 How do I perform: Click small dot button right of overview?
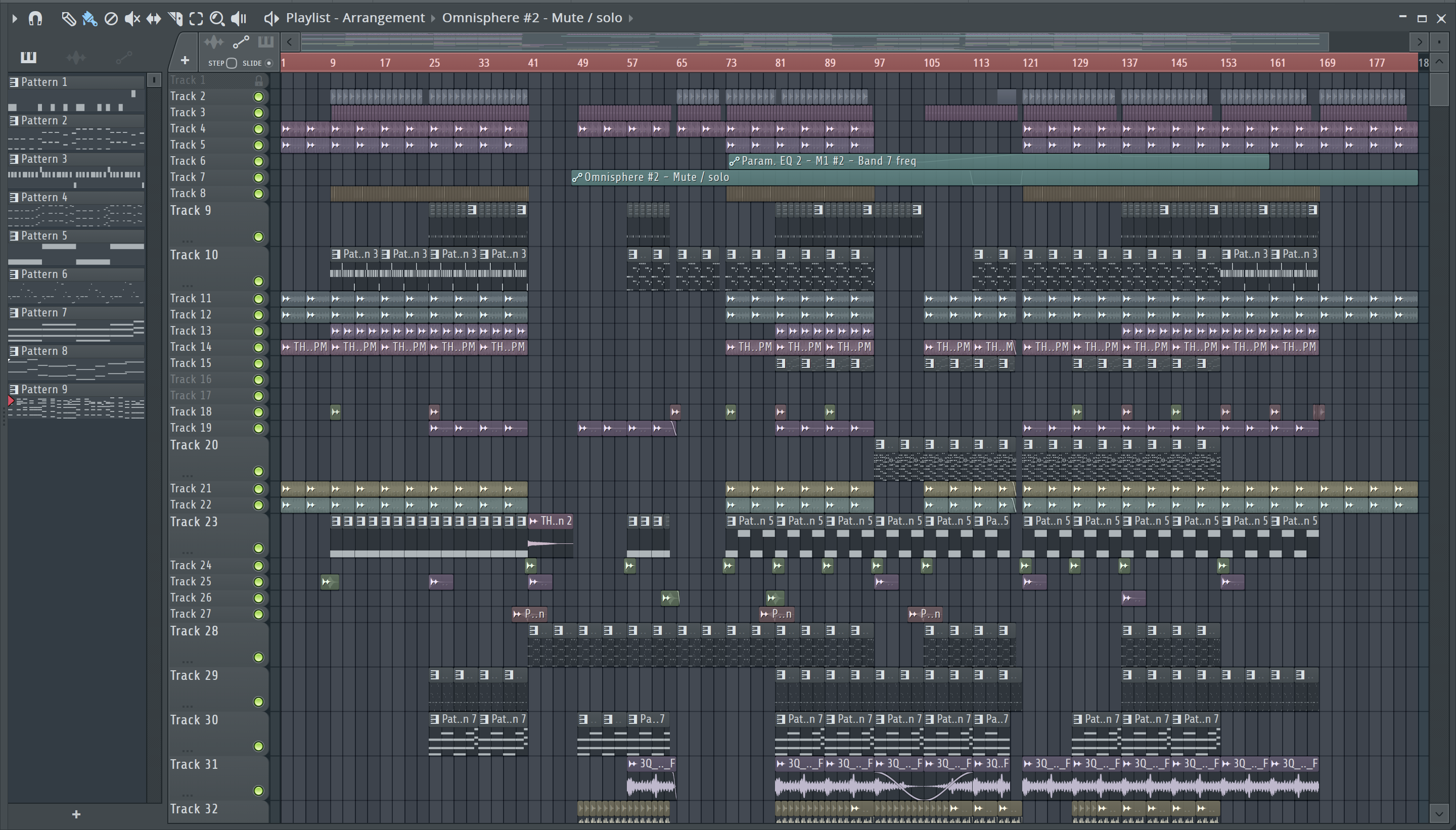(x=1439, y=41)
